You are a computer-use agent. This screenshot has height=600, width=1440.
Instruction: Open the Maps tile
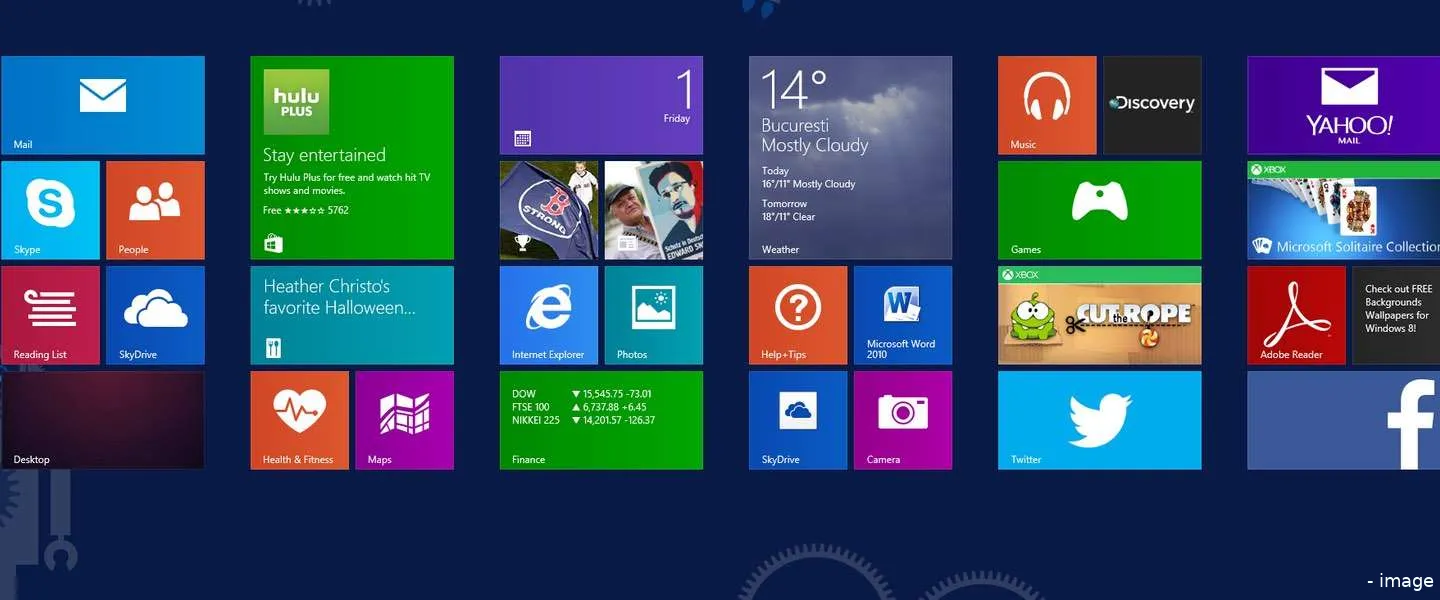[404, 420]
